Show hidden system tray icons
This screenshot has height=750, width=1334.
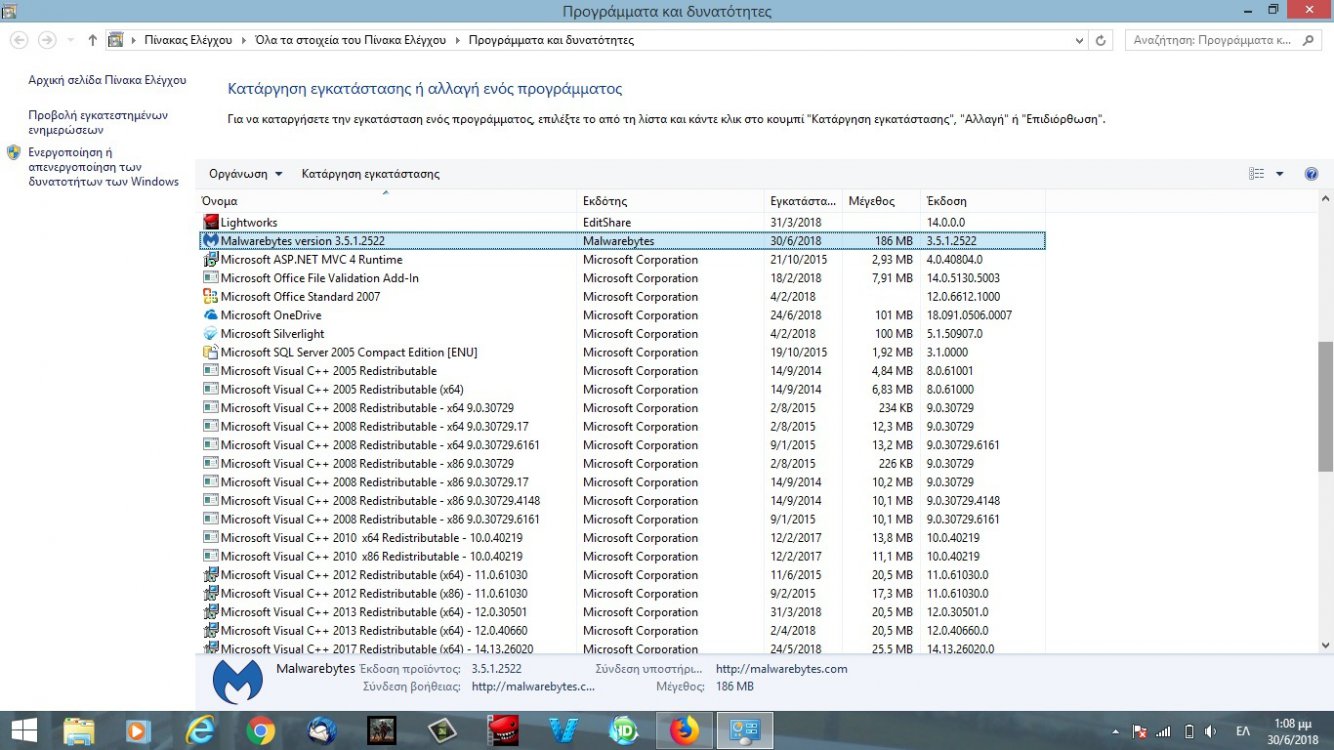(1115, 731)
